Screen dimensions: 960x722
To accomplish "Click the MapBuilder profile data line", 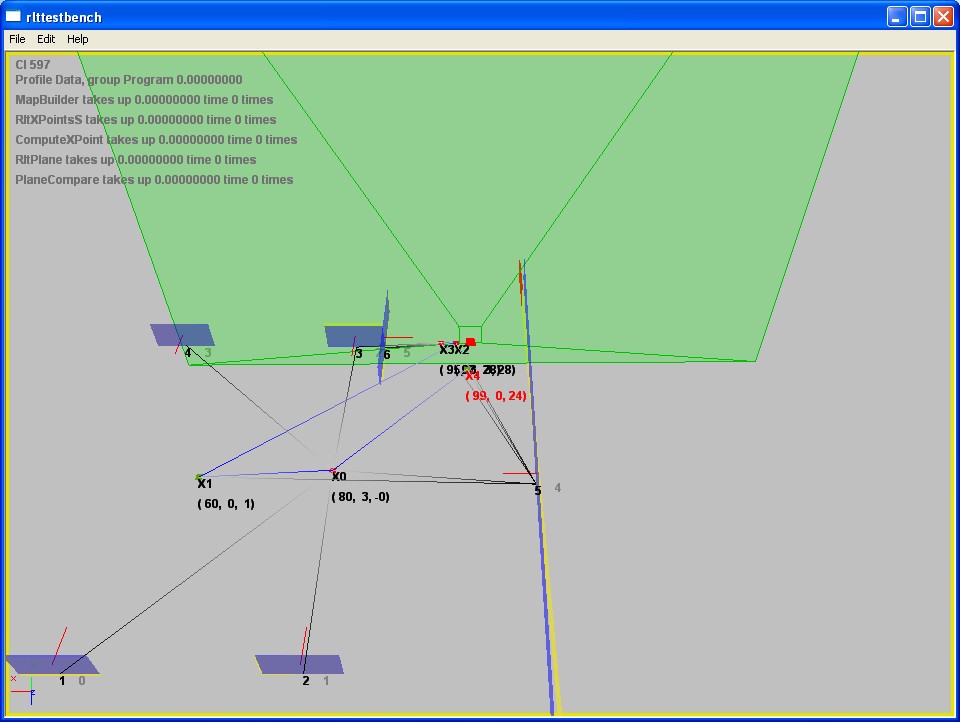I will [144, 100].
